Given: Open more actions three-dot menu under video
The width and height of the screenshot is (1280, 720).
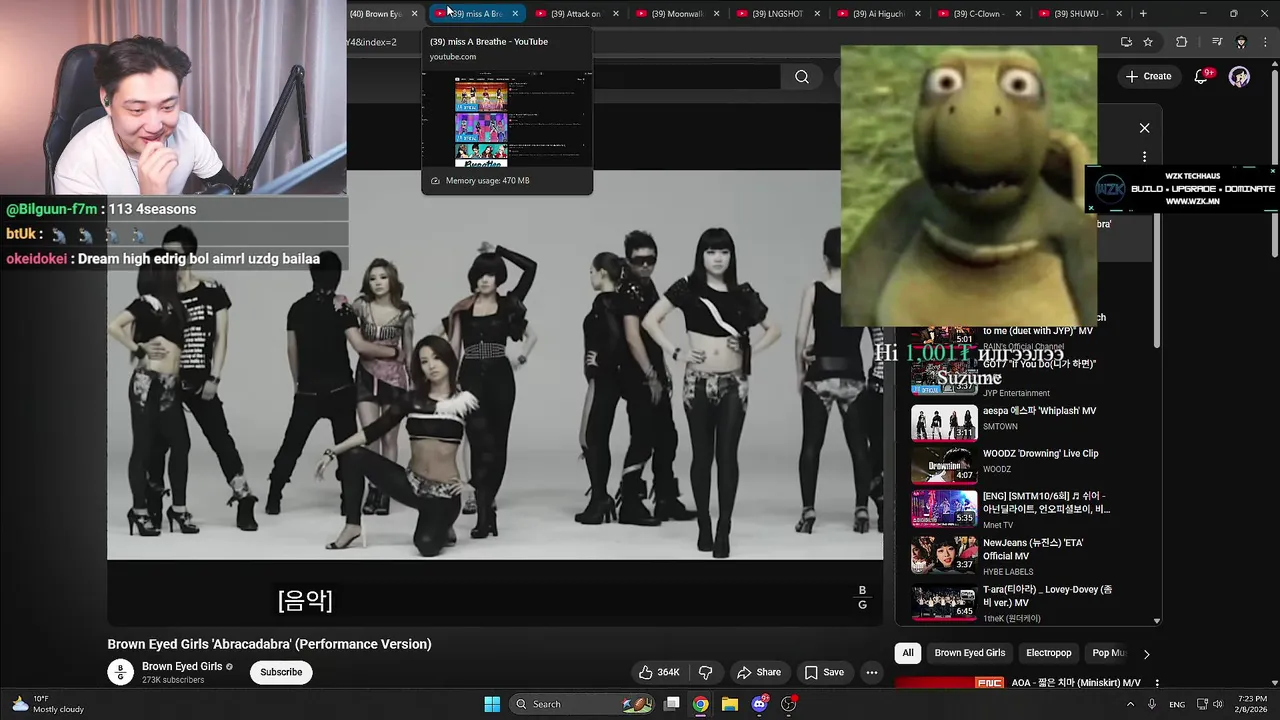Looking at the screenshot, I should (x=871, y=672).
